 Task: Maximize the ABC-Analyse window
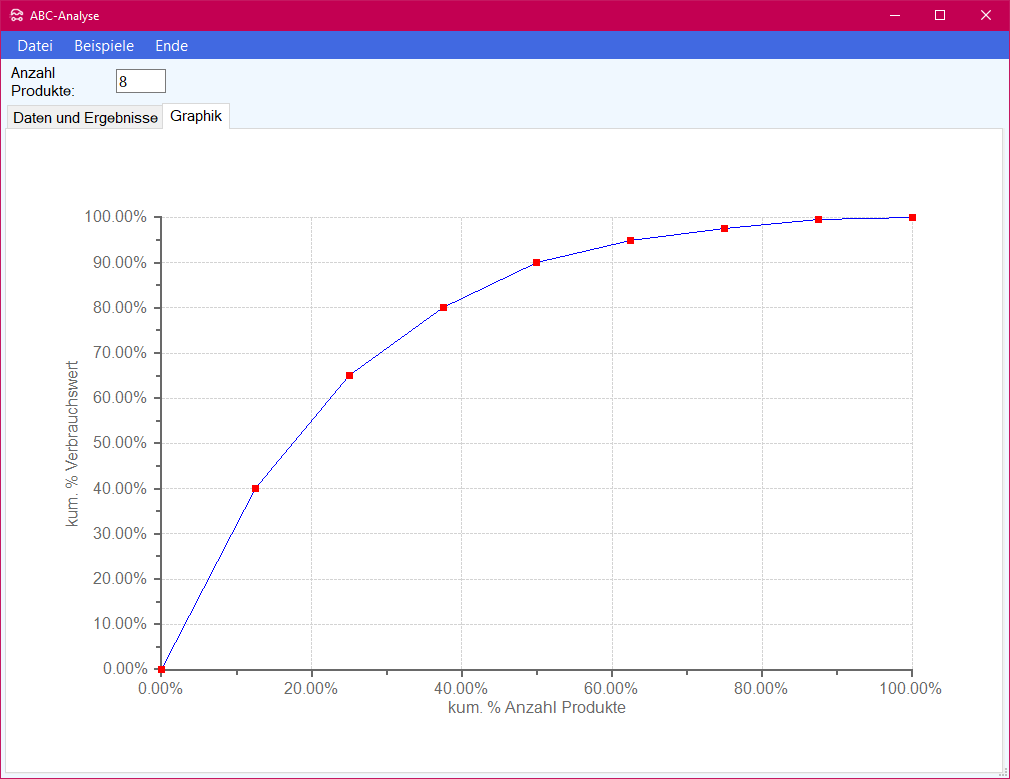[940, 15]
